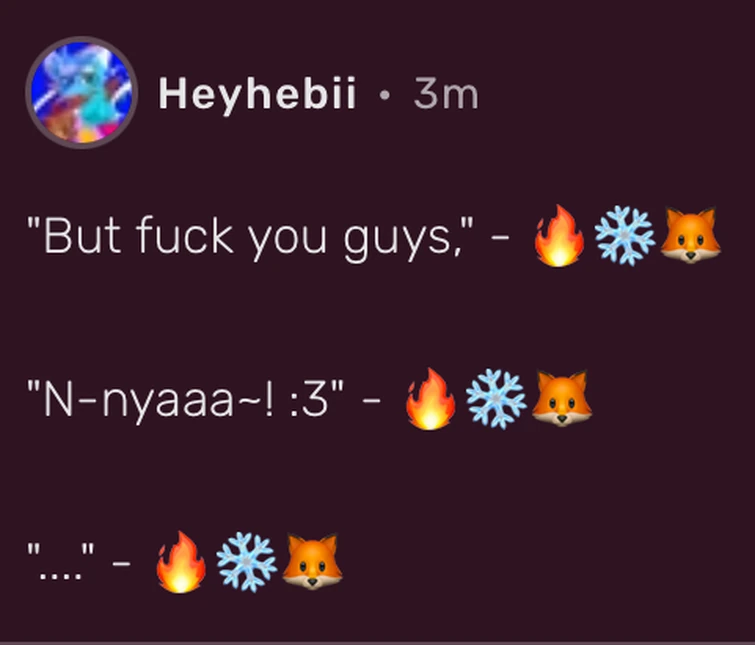The width and height of the screenshot is (755, 645).
Task: Open the Heyhebii username link
Action: point(258,95)
